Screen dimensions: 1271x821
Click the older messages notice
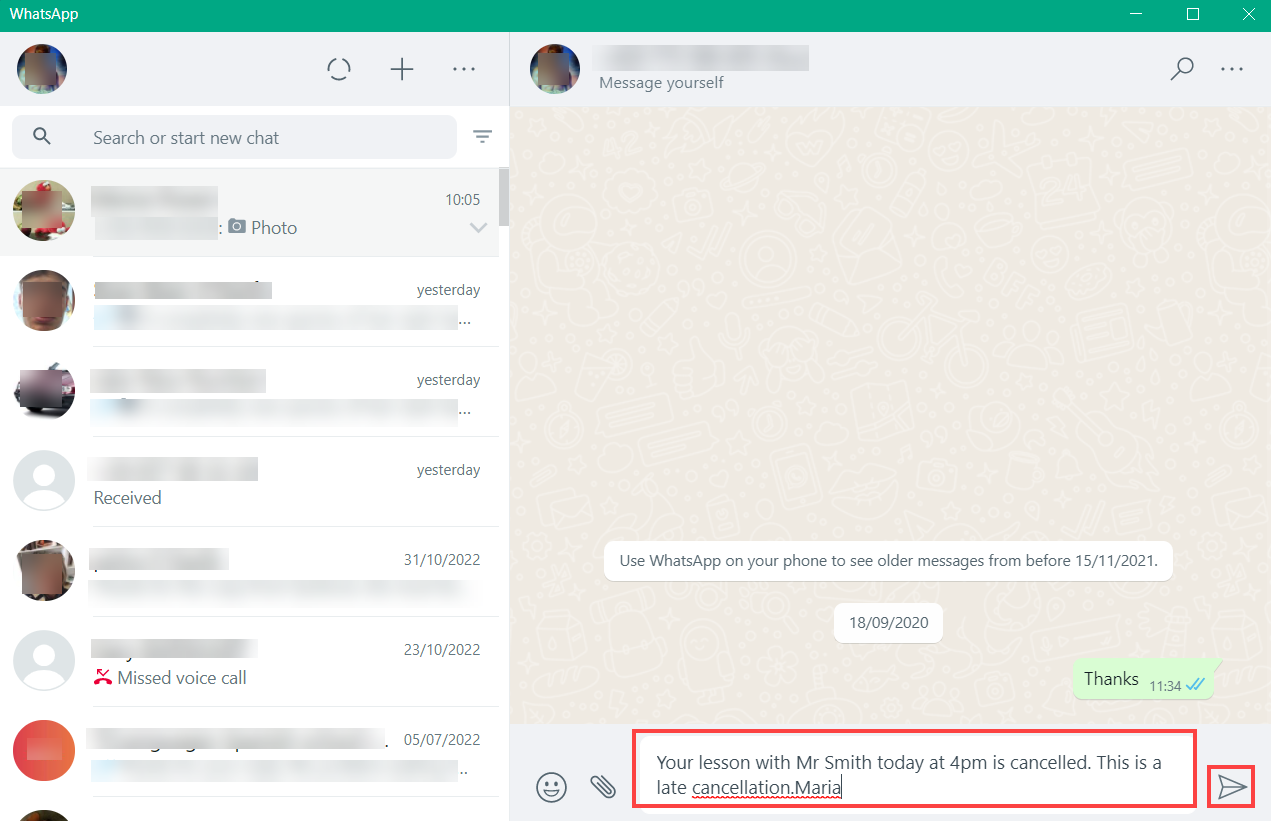[888, 561]
